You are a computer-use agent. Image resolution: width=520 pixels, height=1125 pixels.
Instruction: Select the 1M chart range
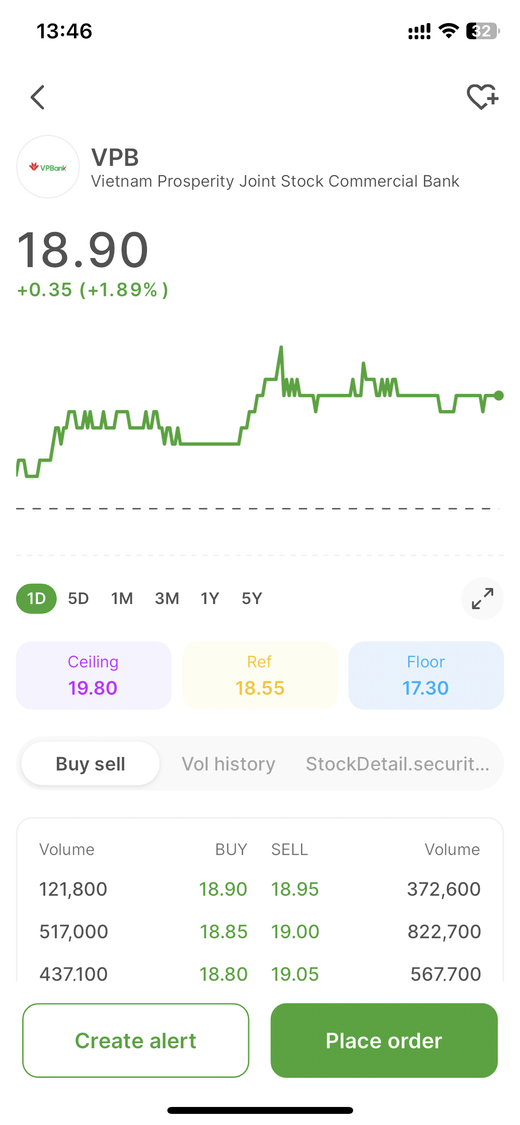(122, 598)
